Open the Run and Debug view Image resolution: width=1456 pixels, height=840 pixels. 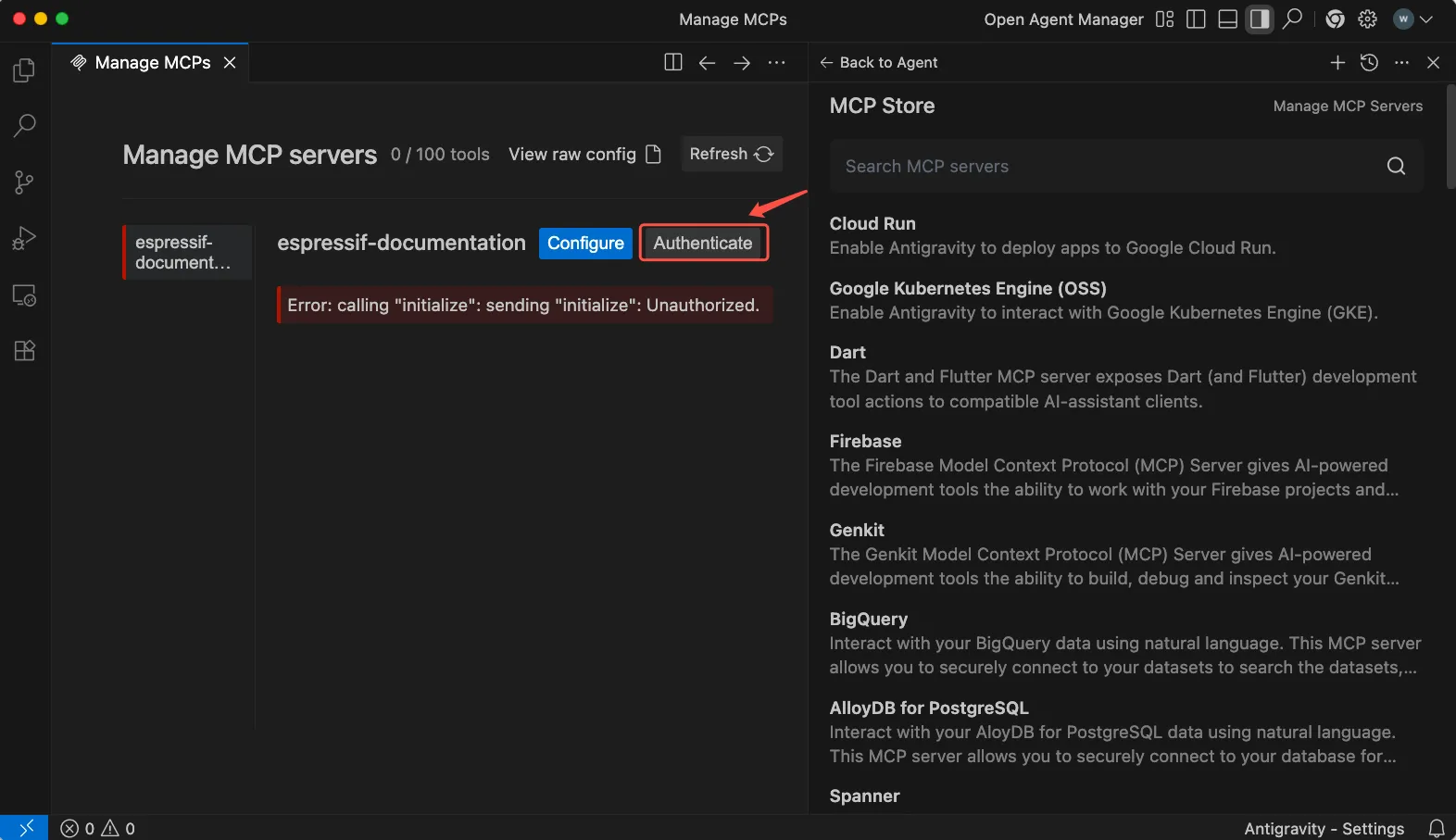tap(25, 239)
